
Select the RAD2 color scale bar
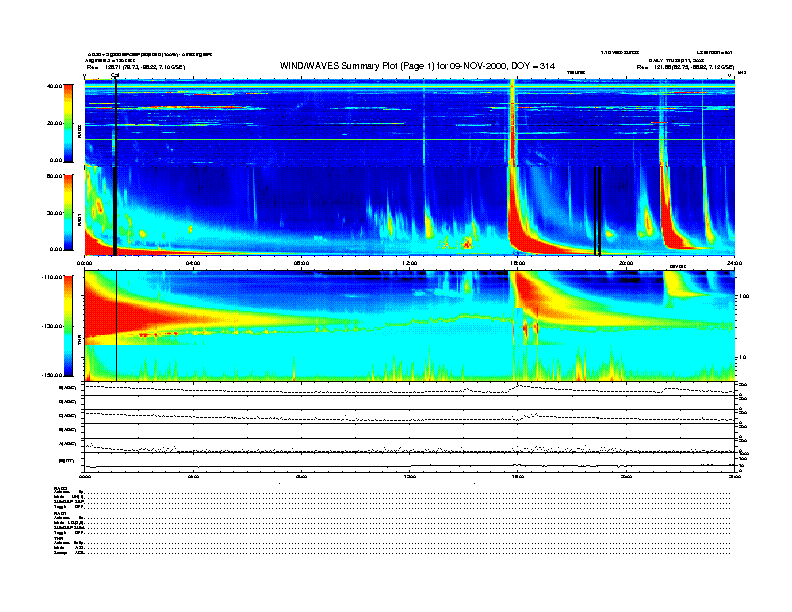click(x=68, y=123)
